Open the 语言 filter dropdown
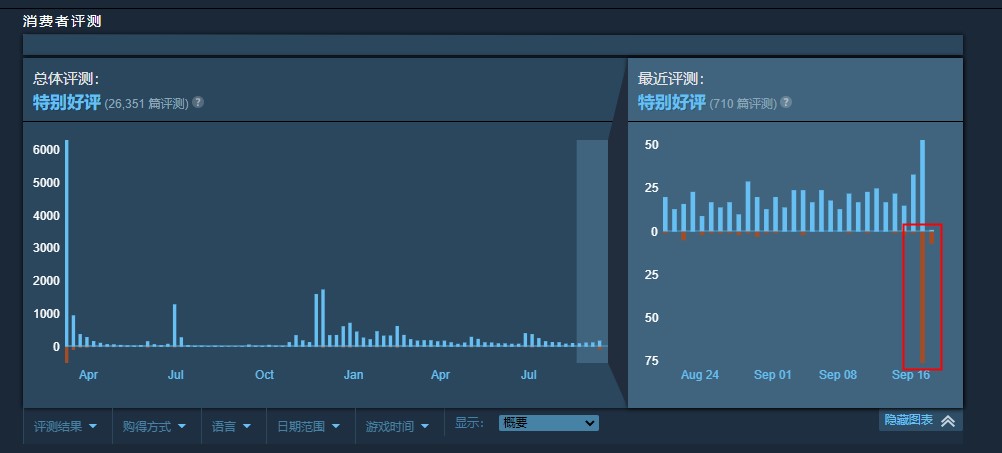 [231, 426]
